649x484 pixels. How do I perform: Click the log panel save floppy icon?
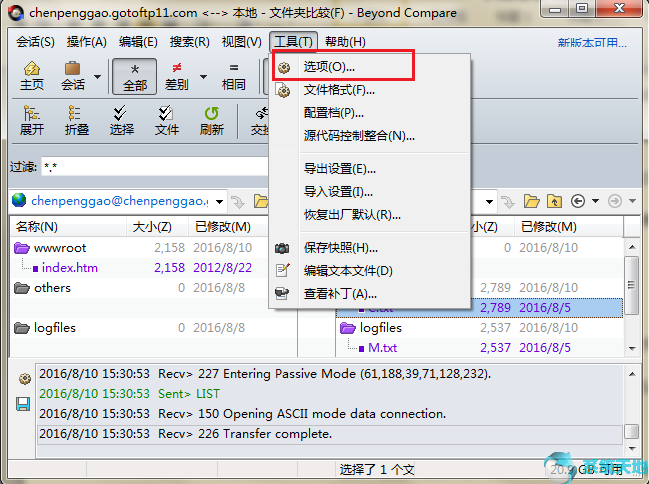coord(23,404)
